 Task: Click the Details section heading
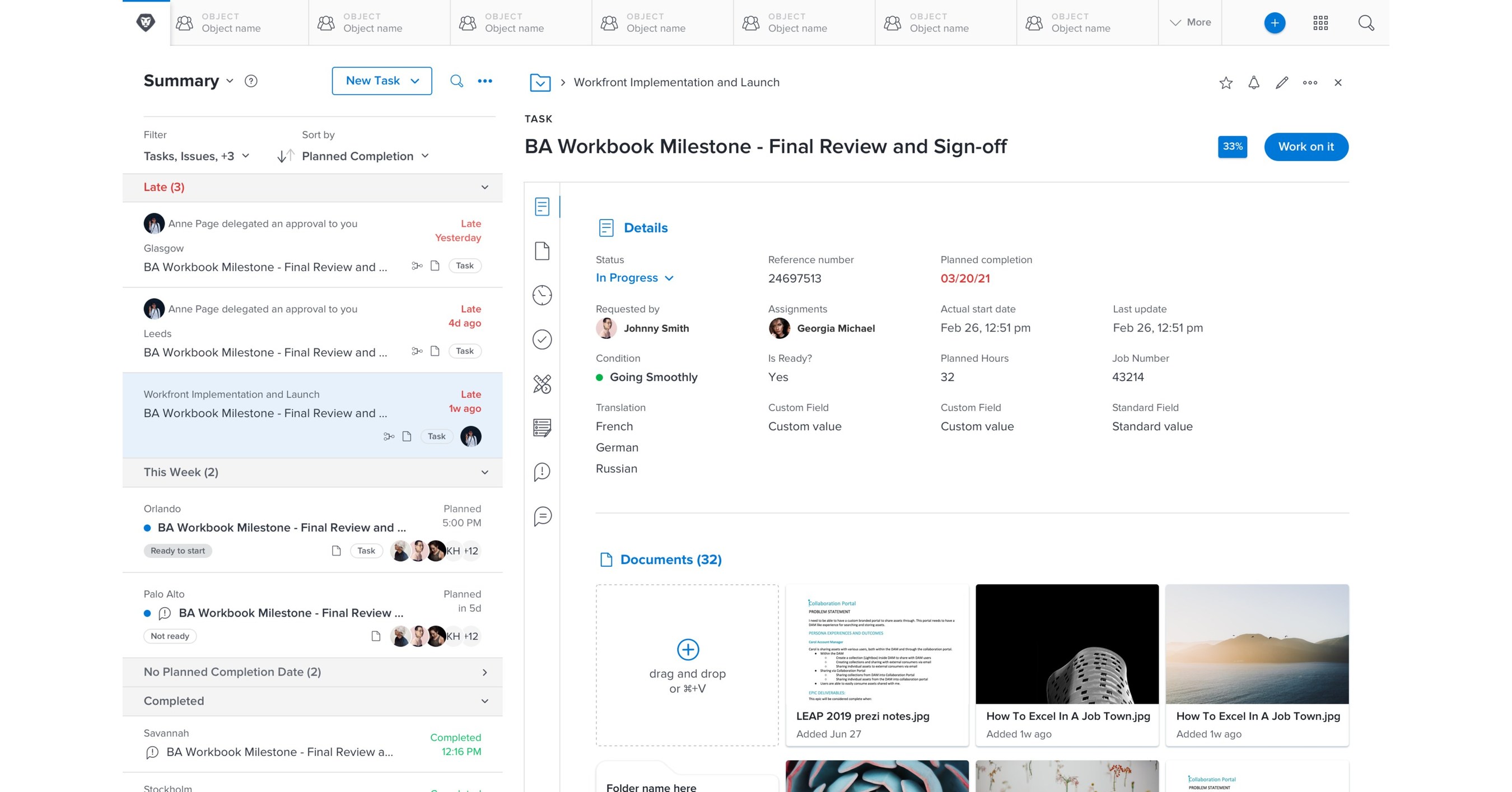(x=646, y=228)
